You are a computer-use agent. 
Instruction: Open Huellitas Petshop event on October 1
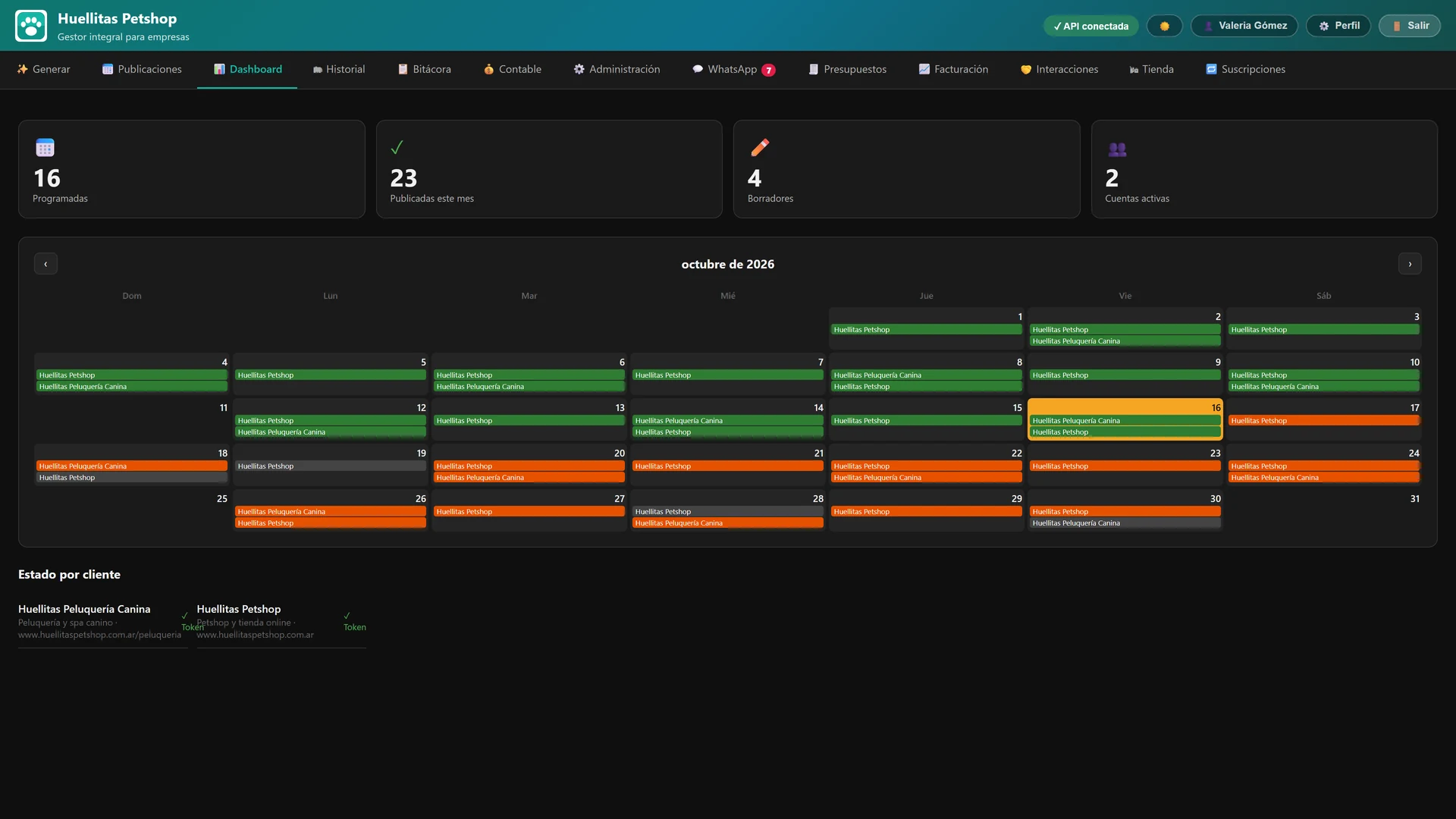[x=926, y=330]
